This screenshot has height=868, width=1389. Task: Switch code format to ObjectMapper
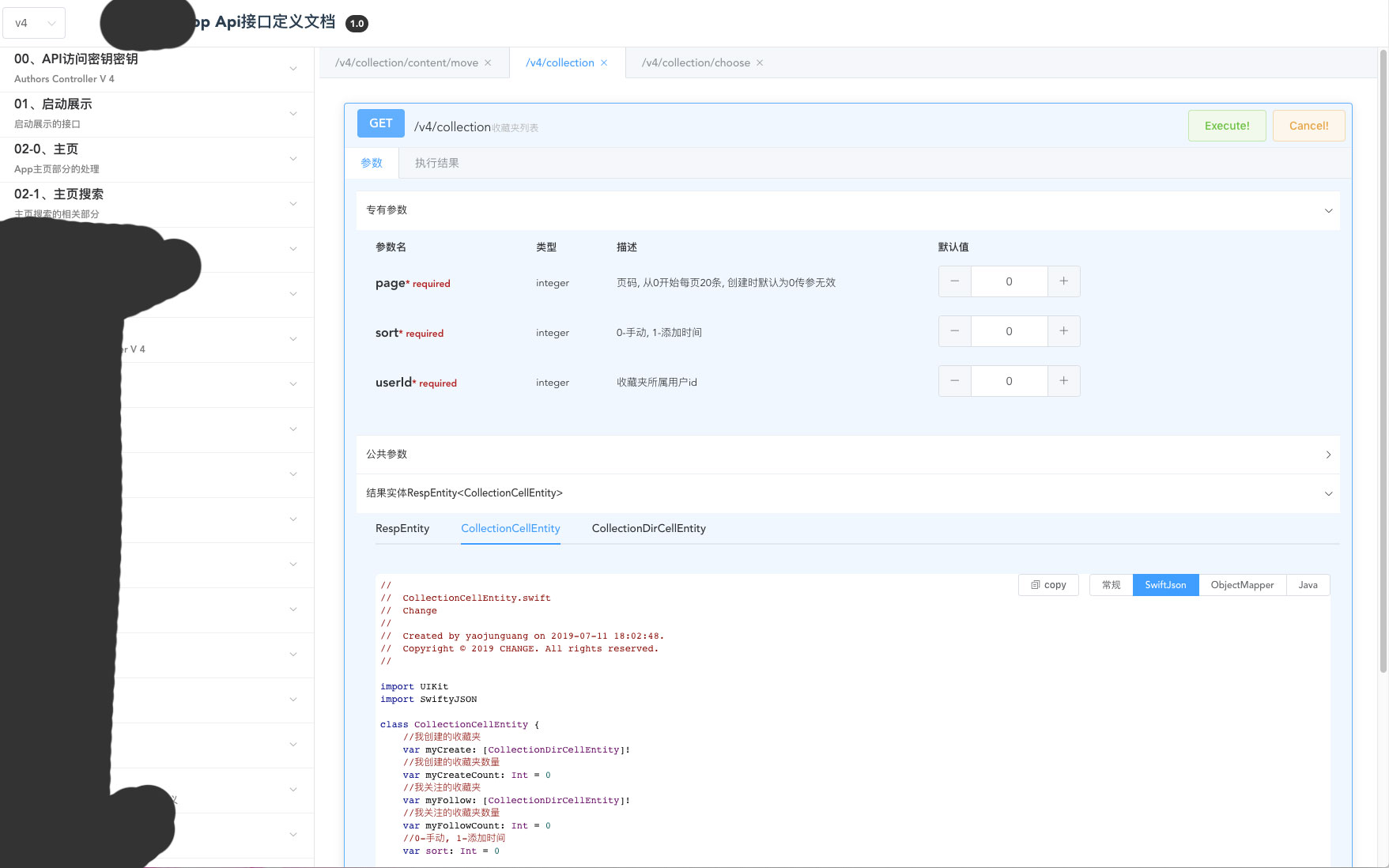[x=1243, y=585]
